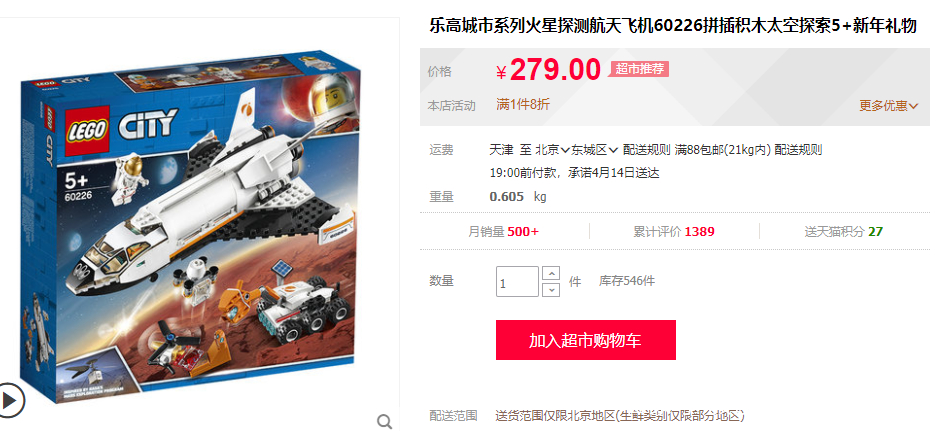Open first 配送规则 link
Image resolution: width=939 pixels, height=431 pixels.
[647, 150]
